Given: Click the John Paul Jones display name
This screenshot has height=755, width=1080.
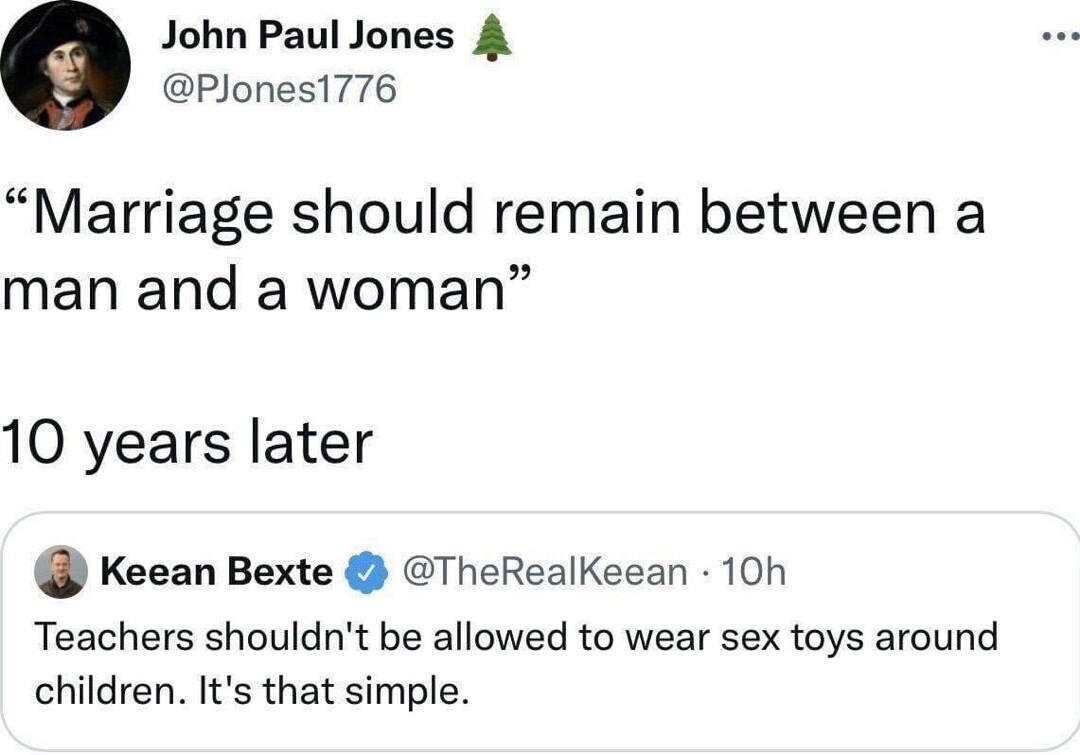Looking at the screenshot, I should point(305,33).
